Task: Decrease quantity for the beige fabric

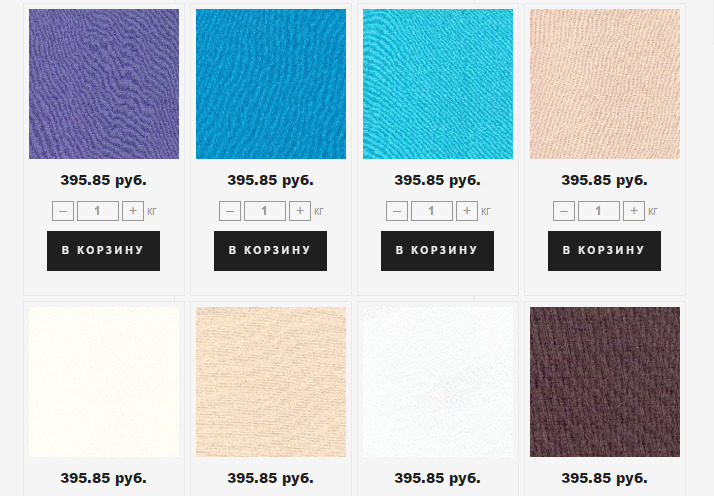Action: point(564,211)
